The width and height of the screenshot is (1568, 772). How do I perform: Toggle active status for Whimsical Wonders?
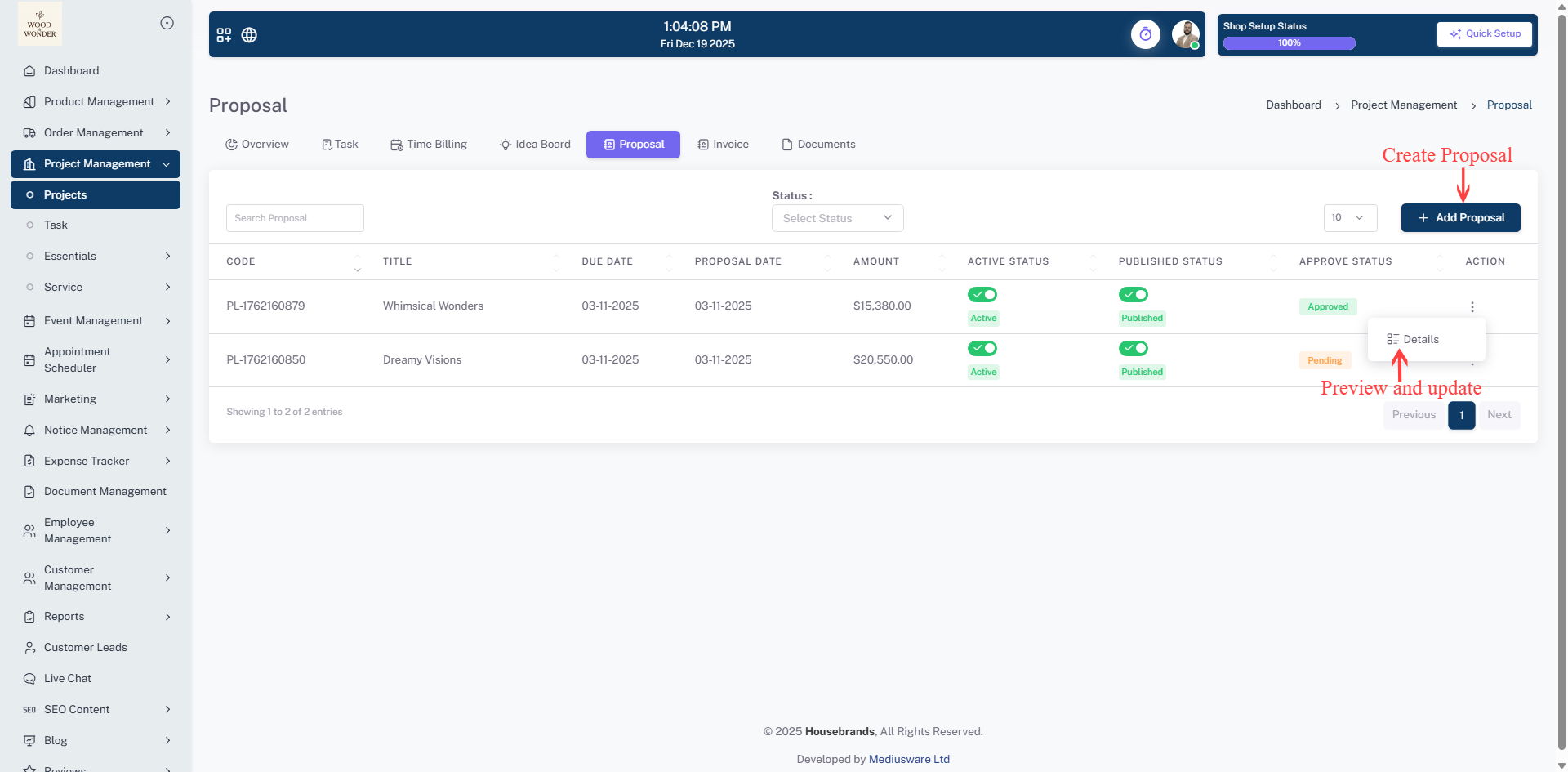[982, 295]
